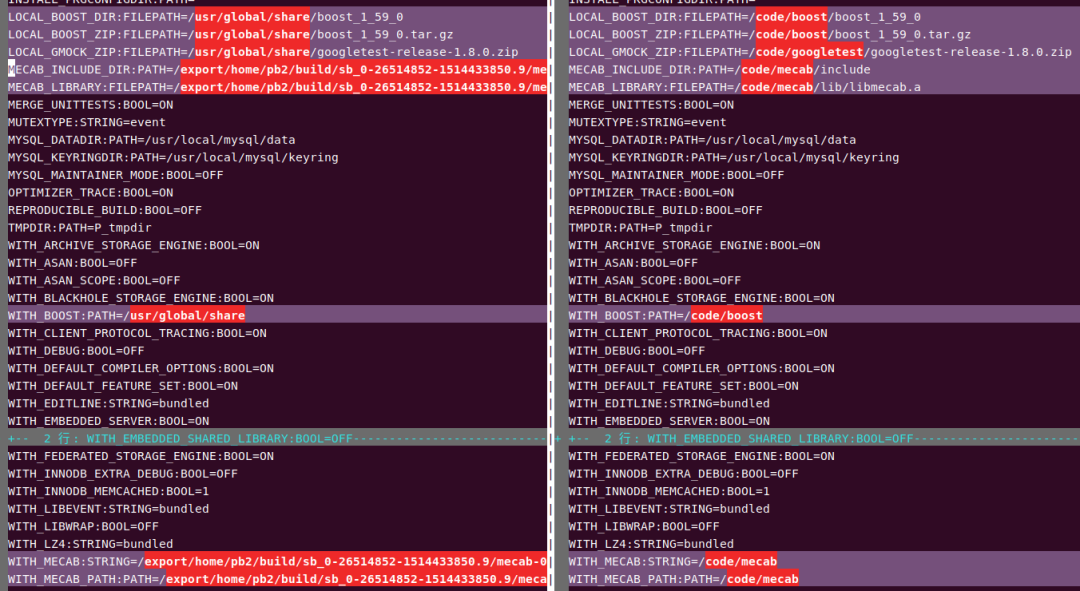Expand the right pane WITH_EMBEDDED_SHARED_LIBRARY fold

(x=824, y=438)
